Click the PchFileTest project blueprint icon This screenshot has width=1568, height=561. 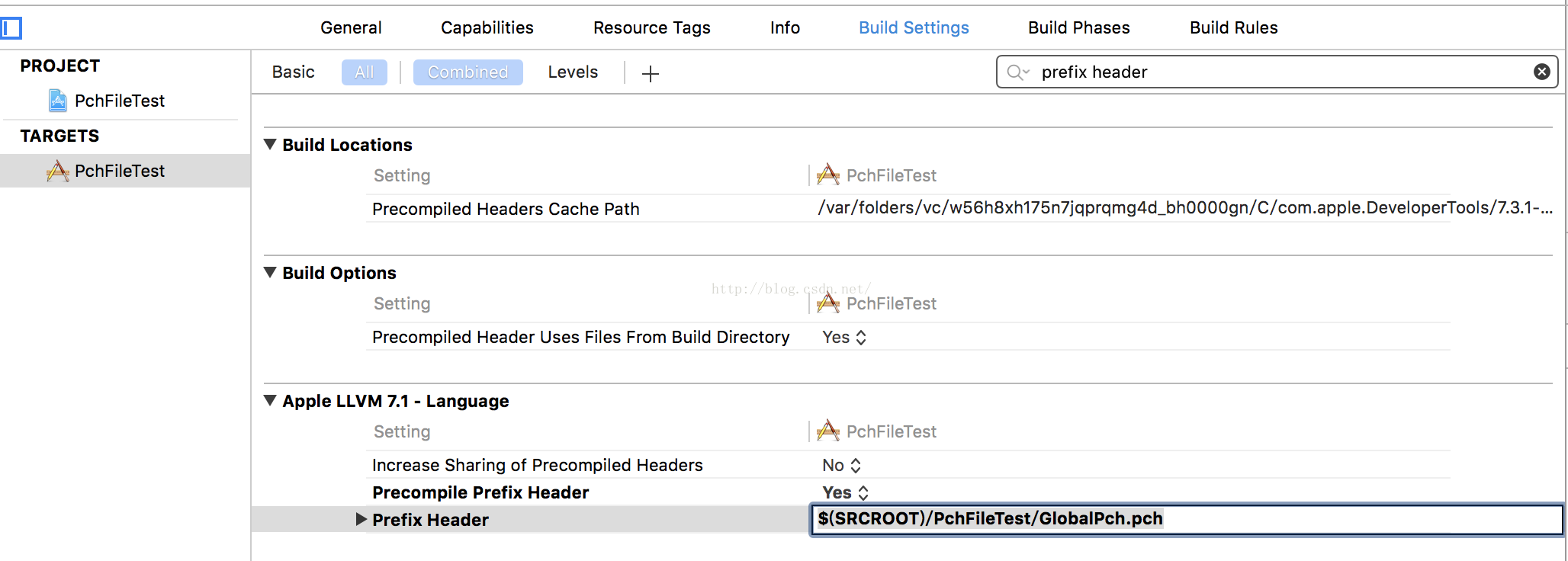click(58, 101)
